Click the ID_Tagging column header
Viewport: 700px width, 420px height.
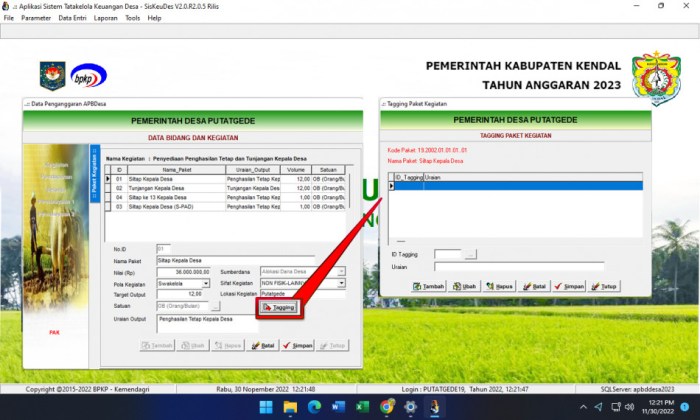pyautogui.click(x=408, y=177)
